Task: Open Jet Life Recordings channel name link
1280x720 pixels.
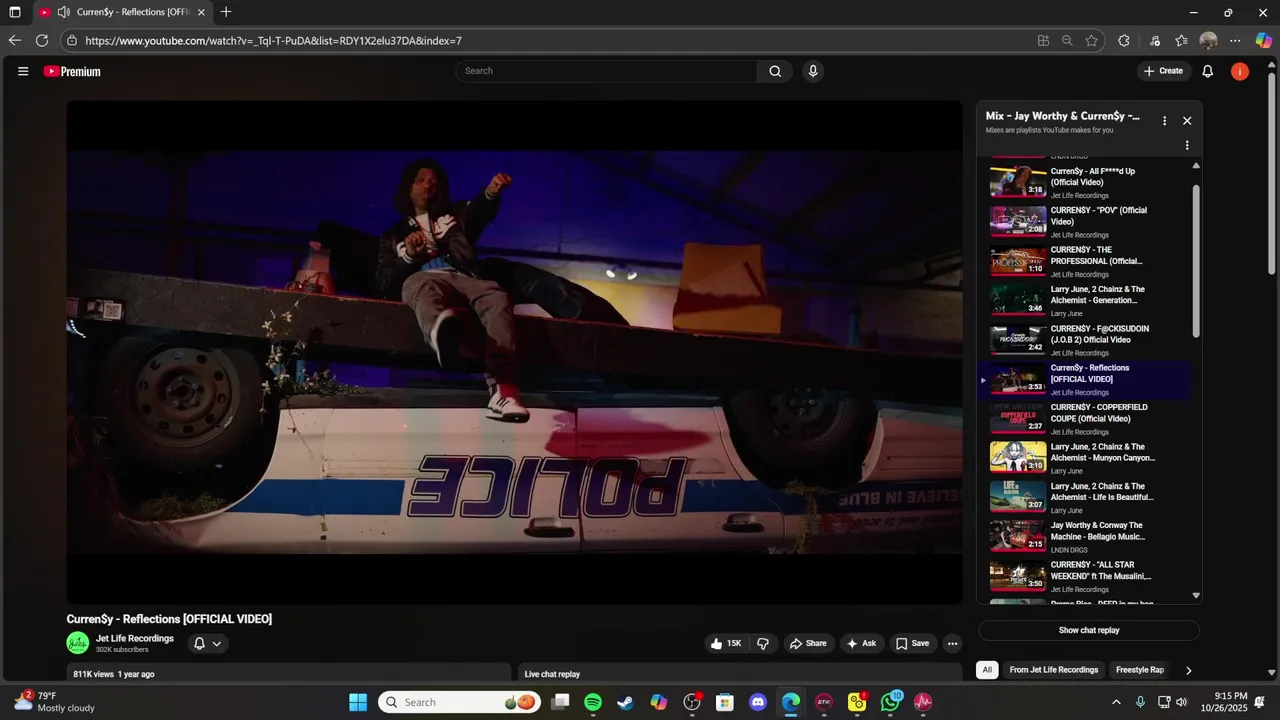Action: 135,638
